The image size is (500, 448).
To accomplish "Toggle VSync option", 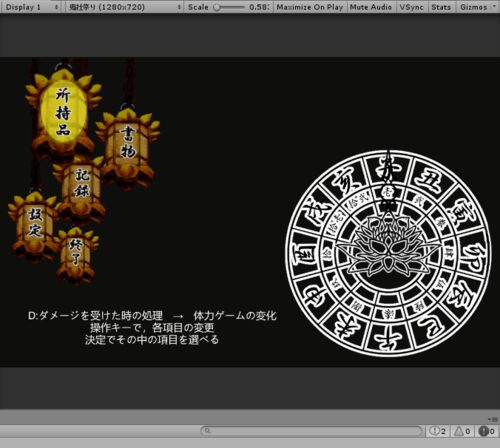I will point(411,7).
